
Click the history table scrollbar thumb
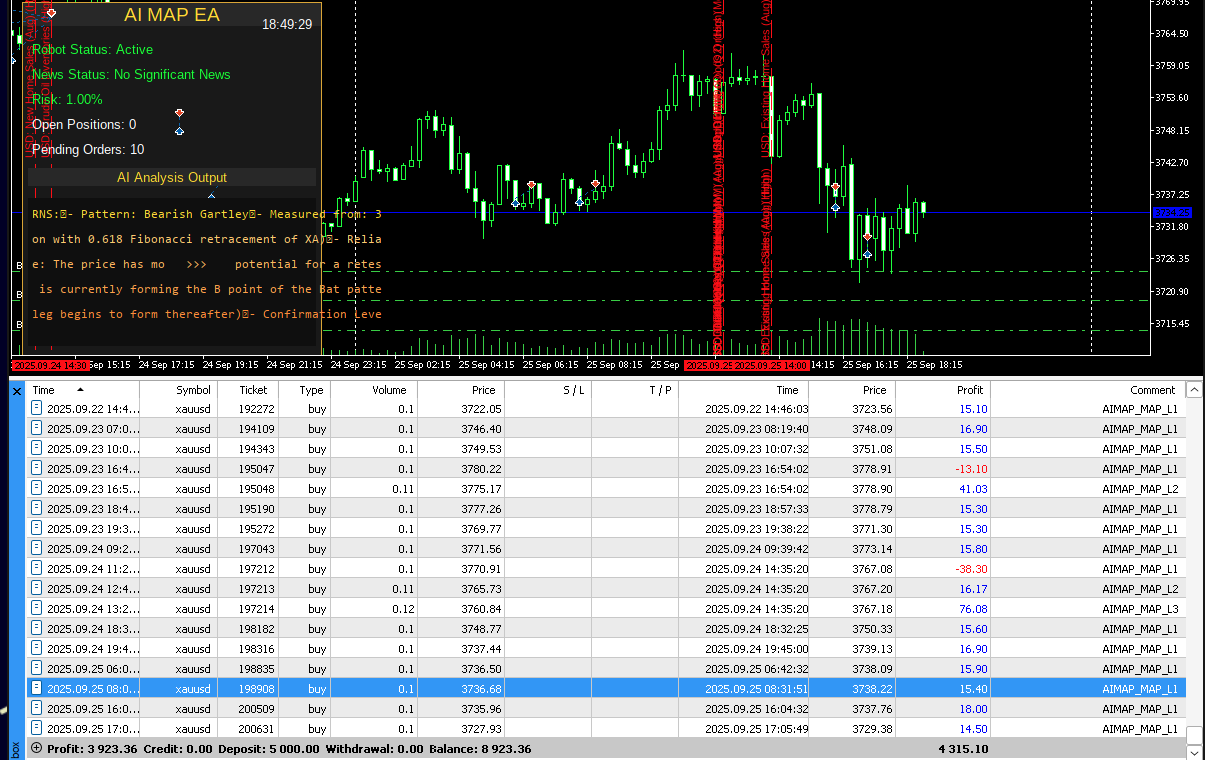click(x=1194, y=733)
